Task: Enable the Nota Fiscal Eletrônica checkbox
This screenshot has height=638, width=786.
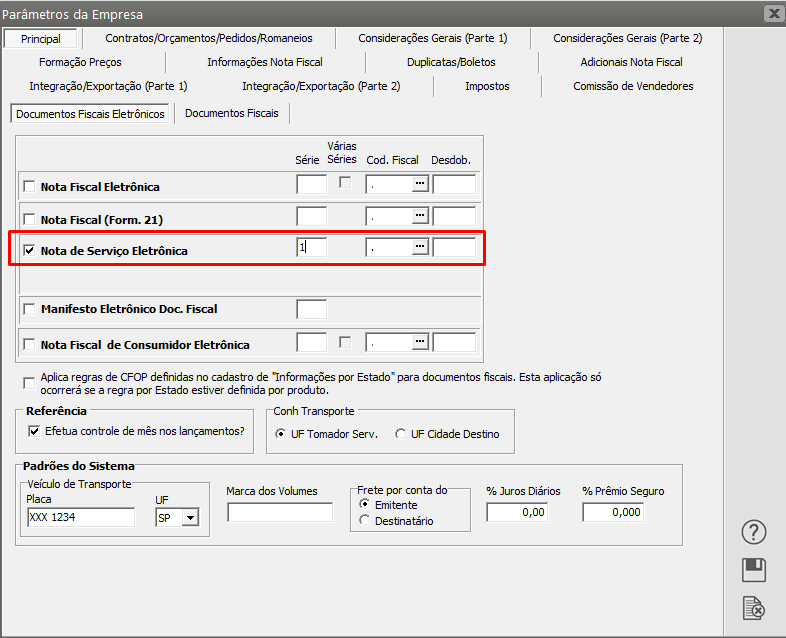Action: 29,187
